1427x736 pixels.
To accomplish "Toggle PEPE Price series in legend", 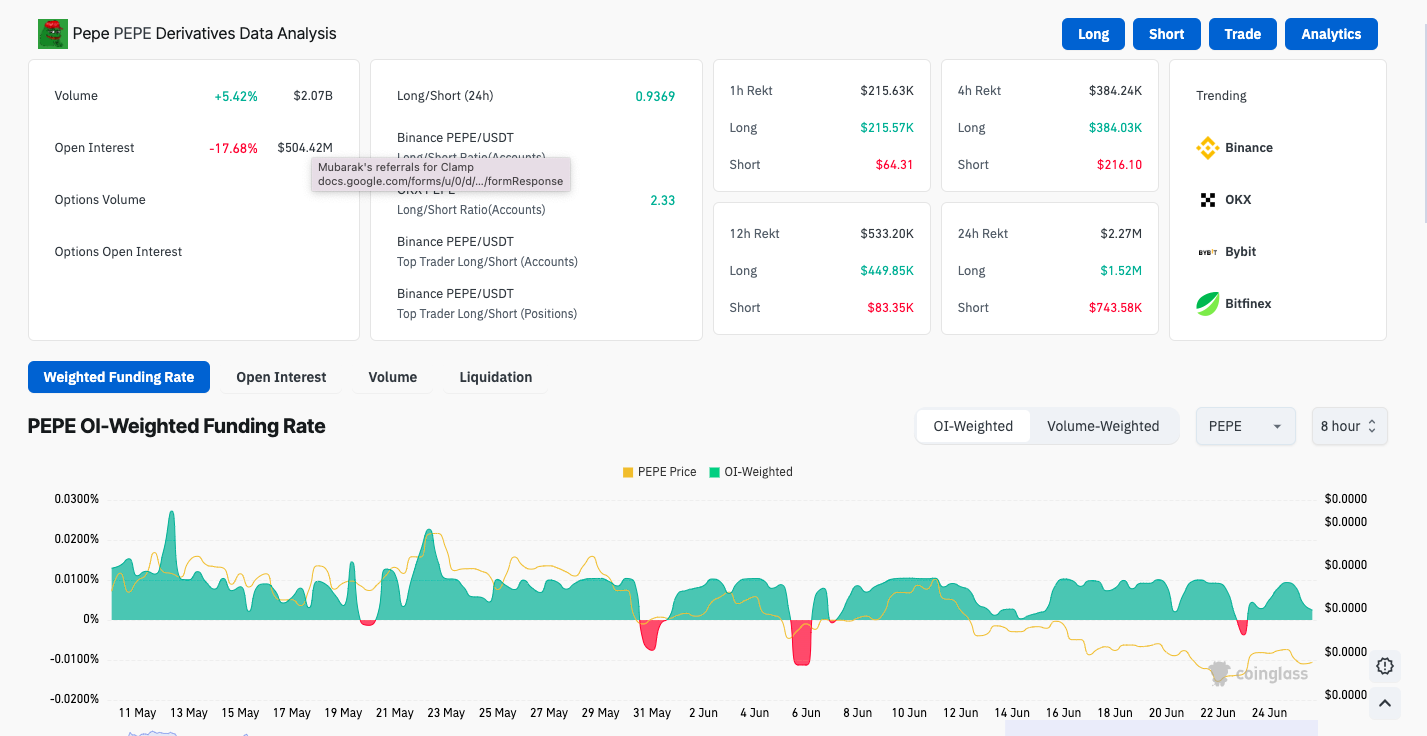I will 659,472.
